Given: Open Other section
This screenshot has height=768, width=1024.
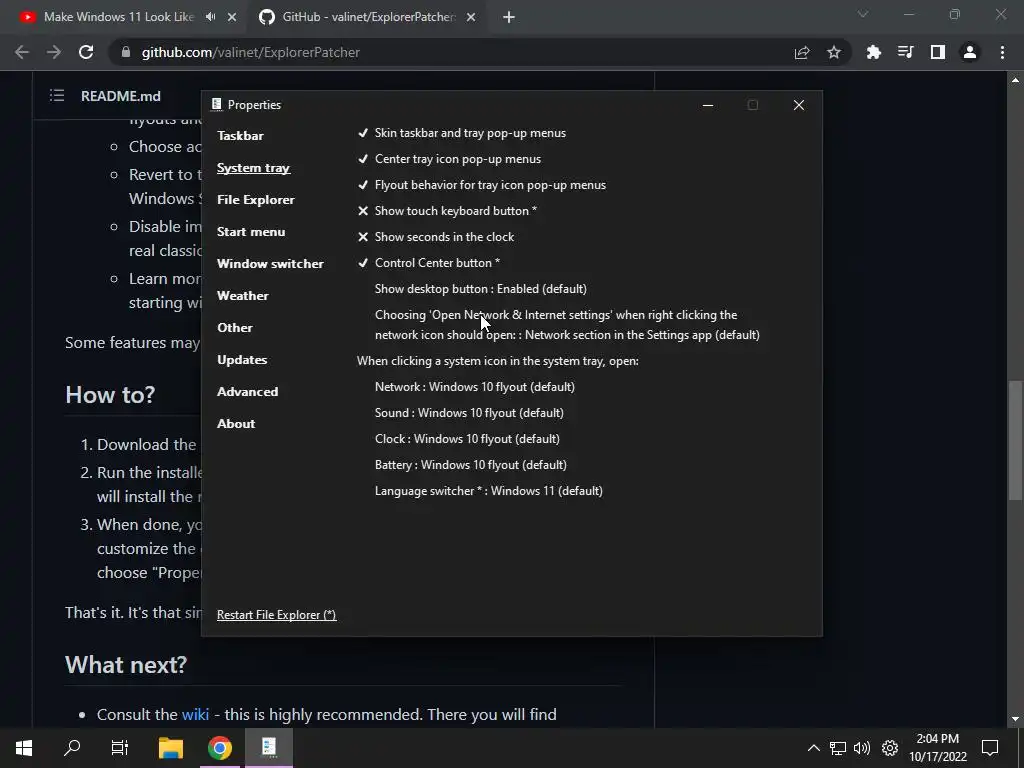Looking at the screenshot, I should pyautogui.click(x=234, y=328).
